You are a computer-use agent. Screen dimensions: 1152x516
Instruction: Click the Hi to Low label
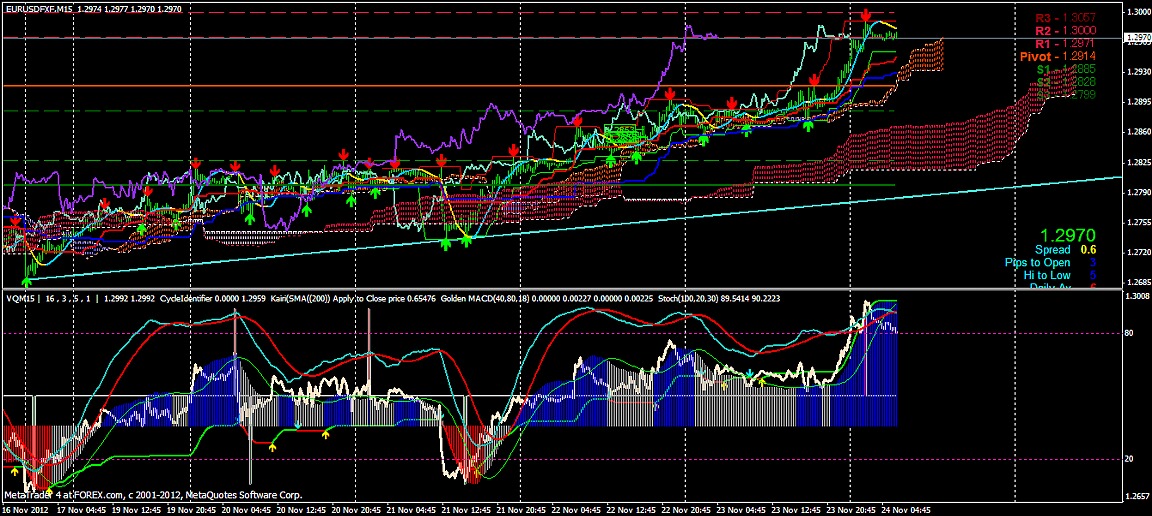pyautogui.click(x=1046, y=275)
